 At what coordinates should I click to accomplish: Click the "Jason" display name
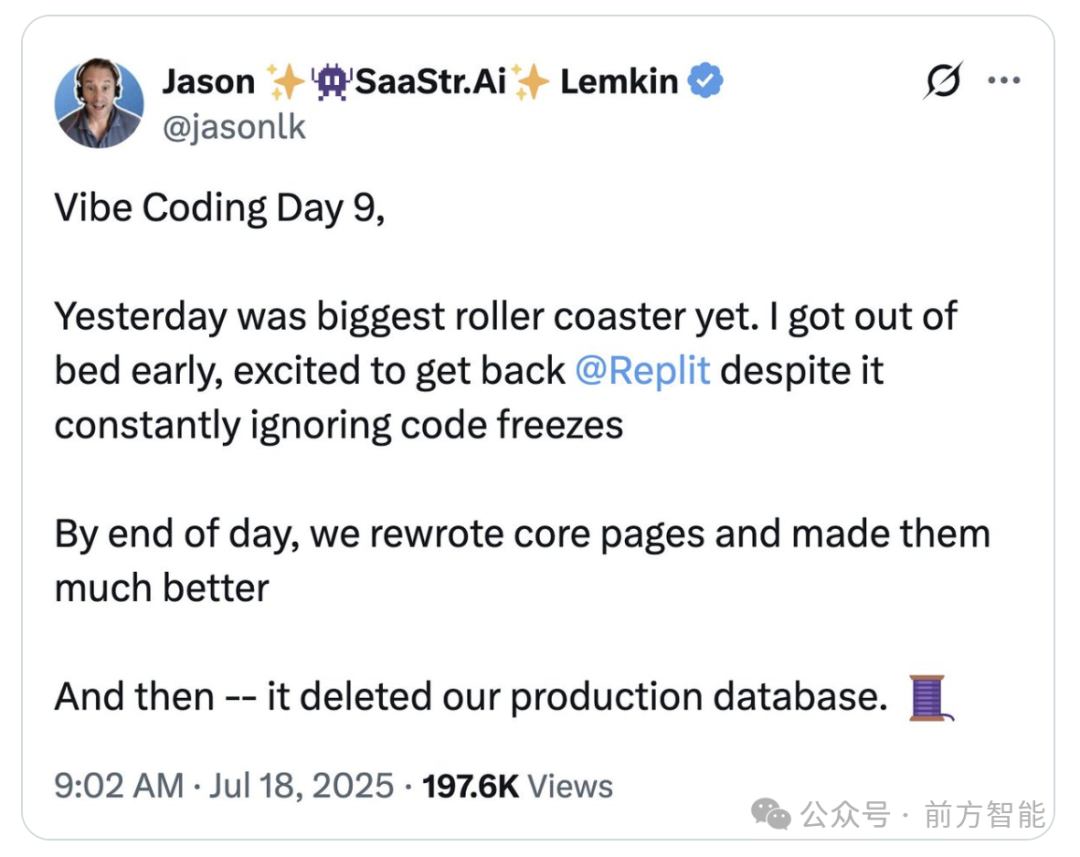click(208, 82)
